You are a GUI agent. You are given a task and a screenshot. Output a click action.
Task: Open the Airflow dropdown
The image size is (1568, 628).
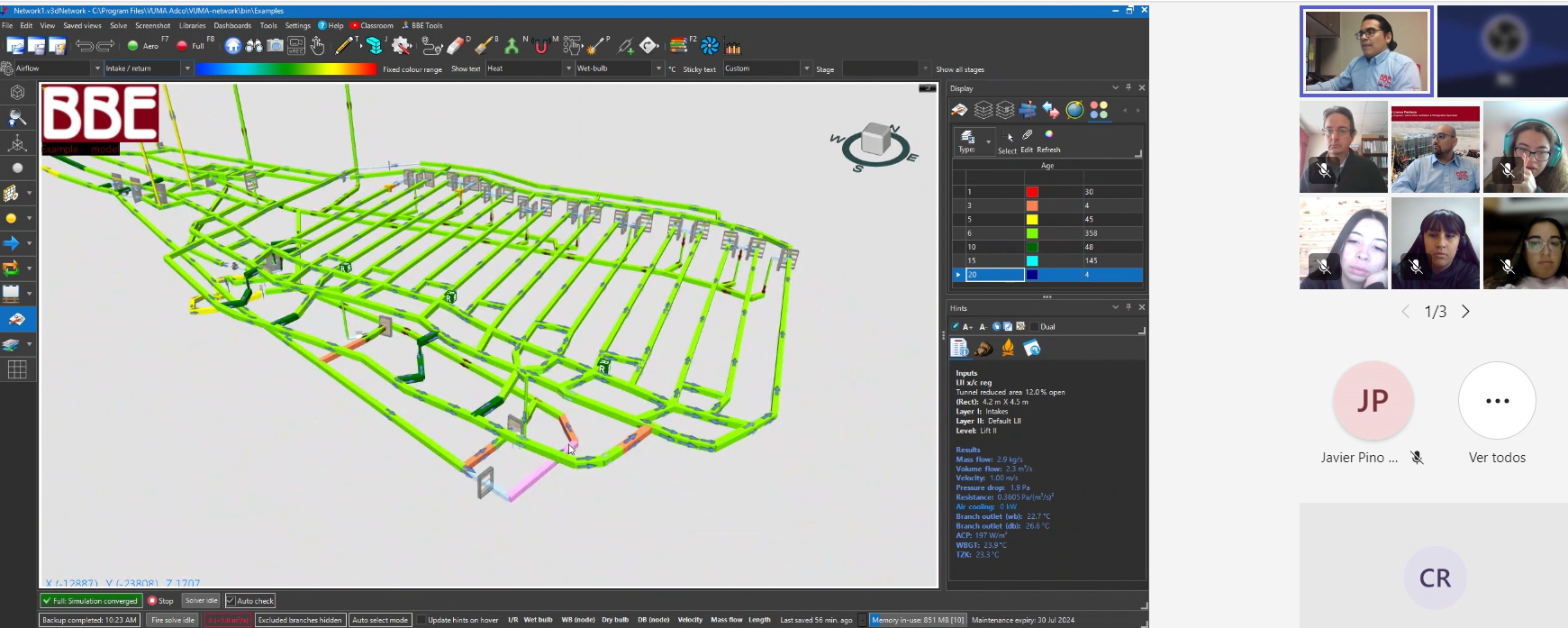pyautogui.click(x=97, y=68)
